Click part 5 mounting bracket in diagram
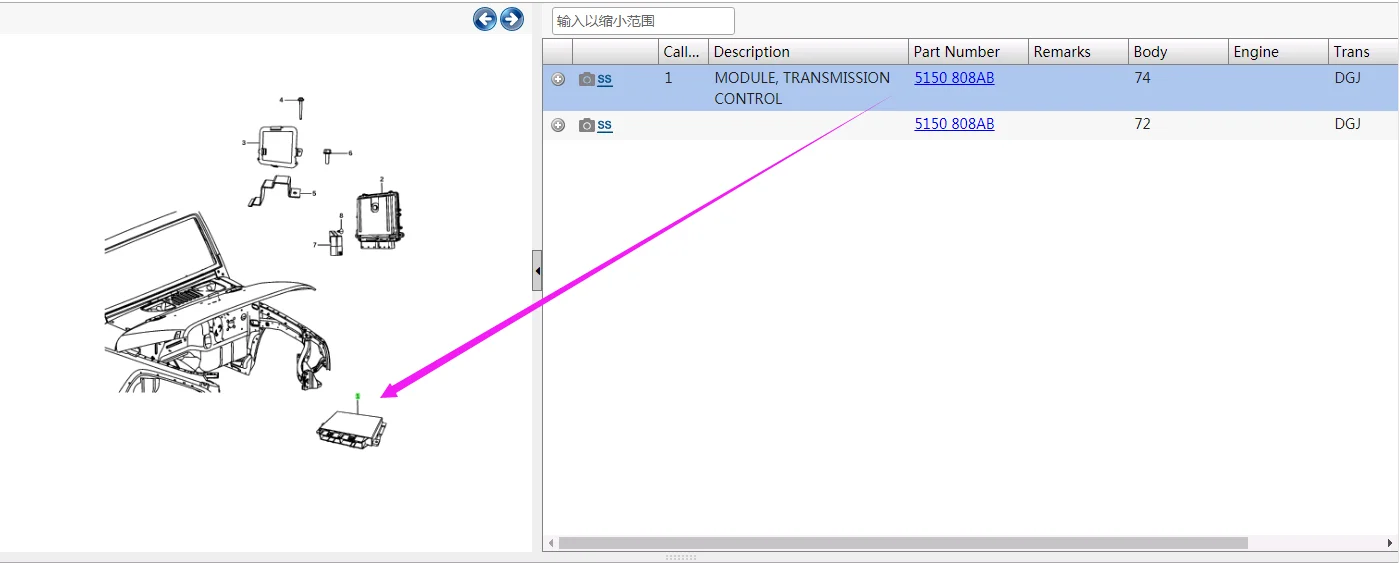The image size is (1400, 563). point(275,192)
